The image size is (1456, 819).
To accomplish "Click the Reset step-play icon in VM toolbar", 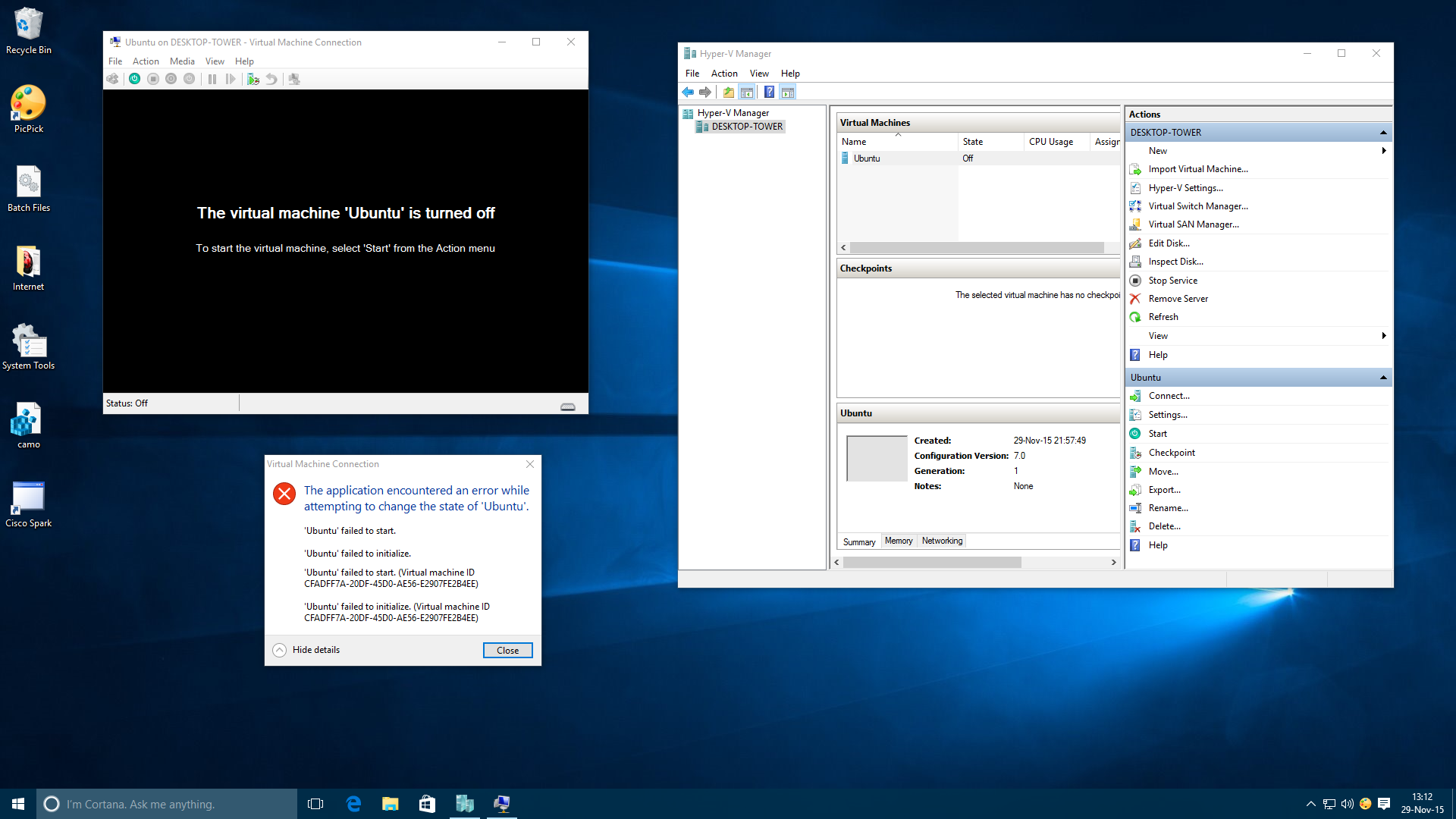I will click(x=231, y=79).
